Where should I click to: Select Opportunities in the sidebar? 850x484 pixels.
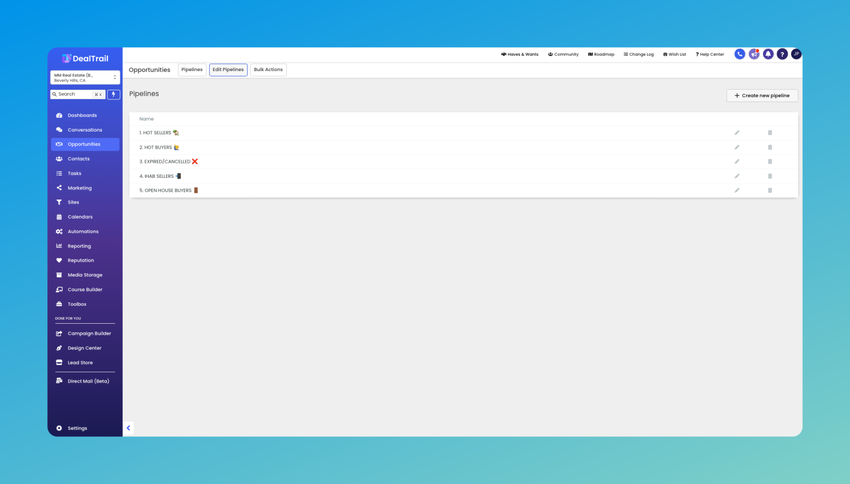click(85, 144)
